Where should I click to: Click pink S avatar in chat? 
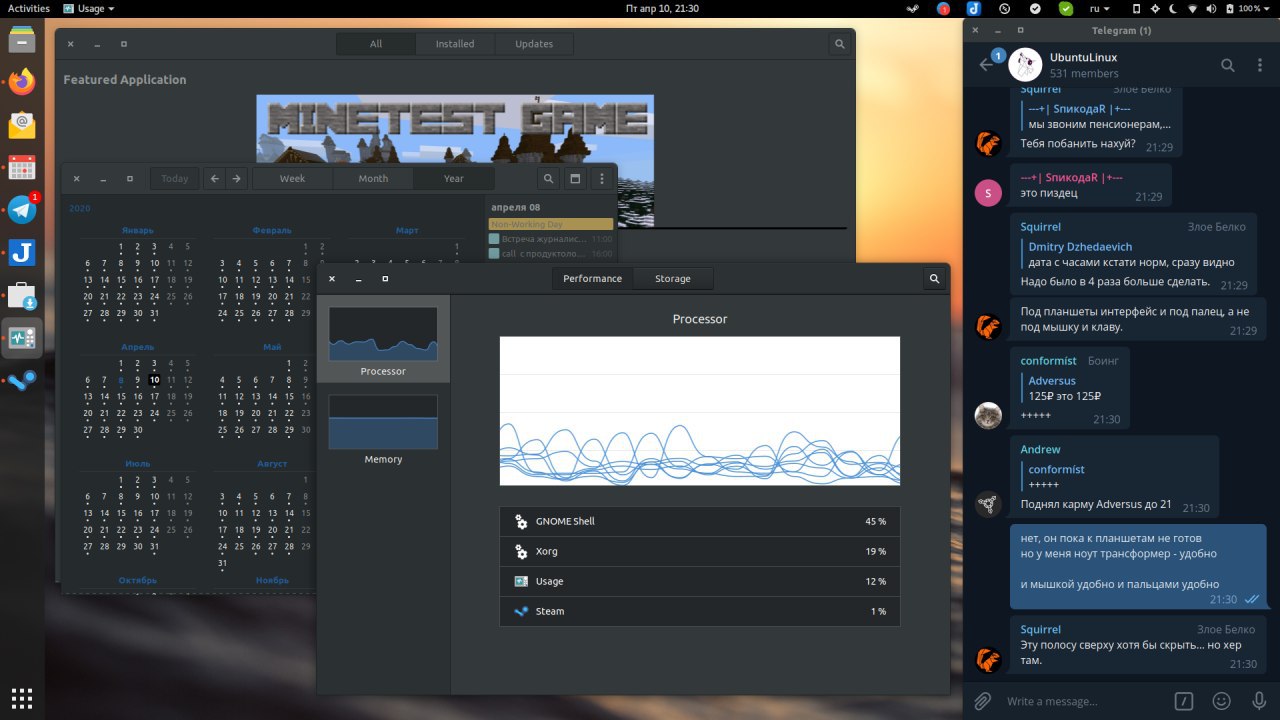click(x=988, y=193)
